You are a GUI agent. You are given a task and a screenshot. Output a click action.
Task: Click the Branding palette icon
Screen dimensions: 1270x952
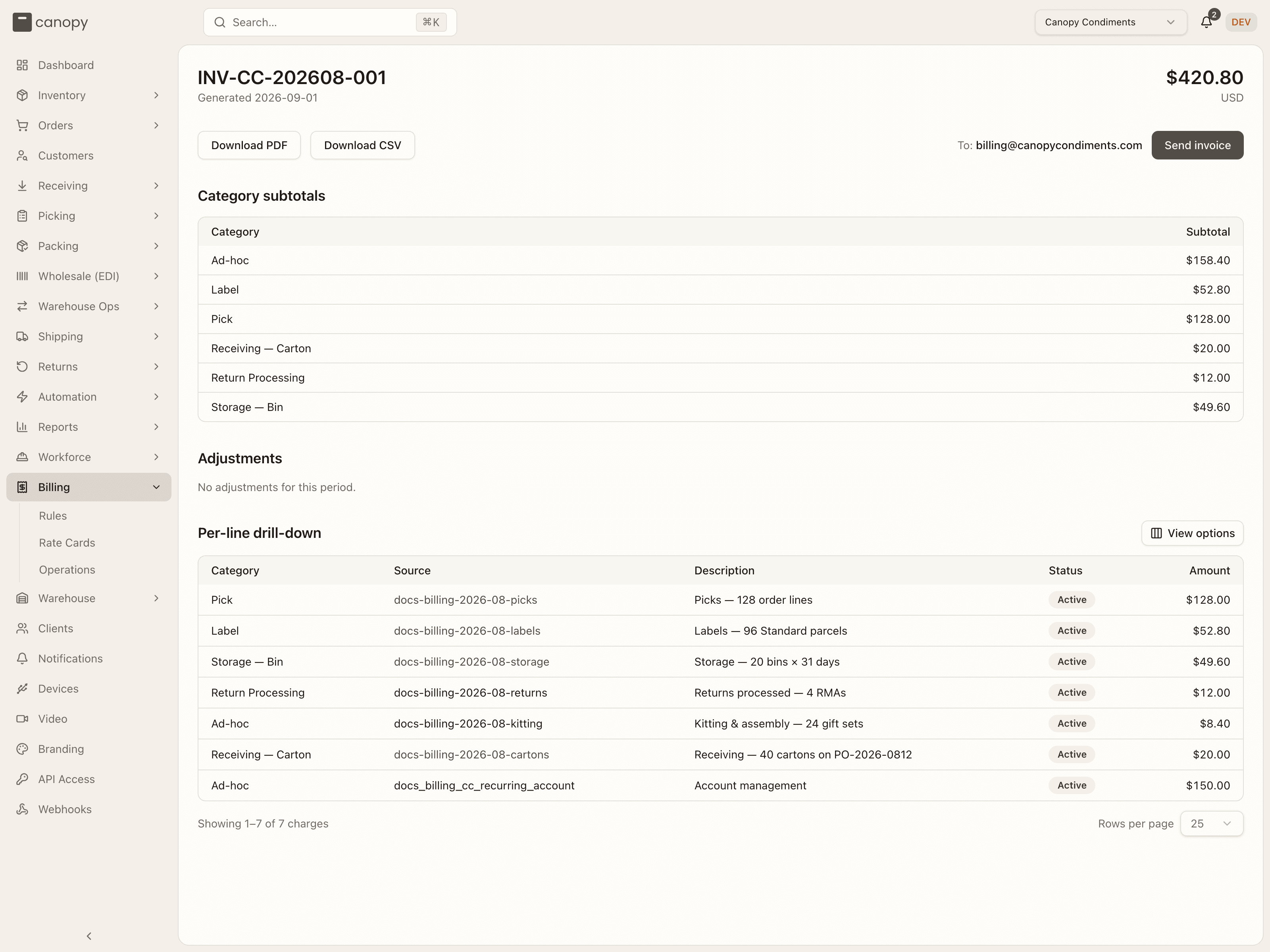tap(22, 749)
